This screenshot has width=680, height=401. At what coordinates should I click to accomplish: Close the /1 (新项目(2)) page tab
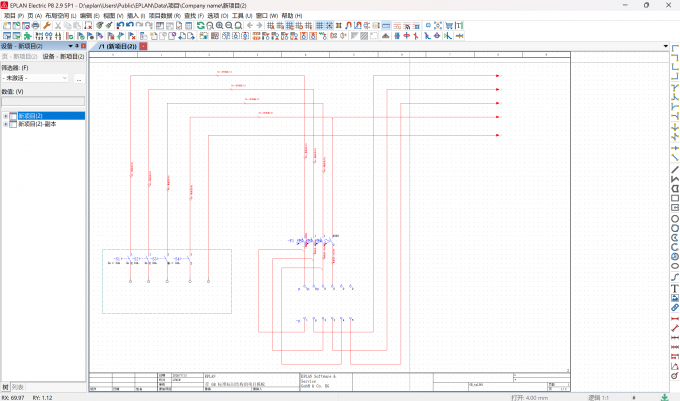coord(143,46)
